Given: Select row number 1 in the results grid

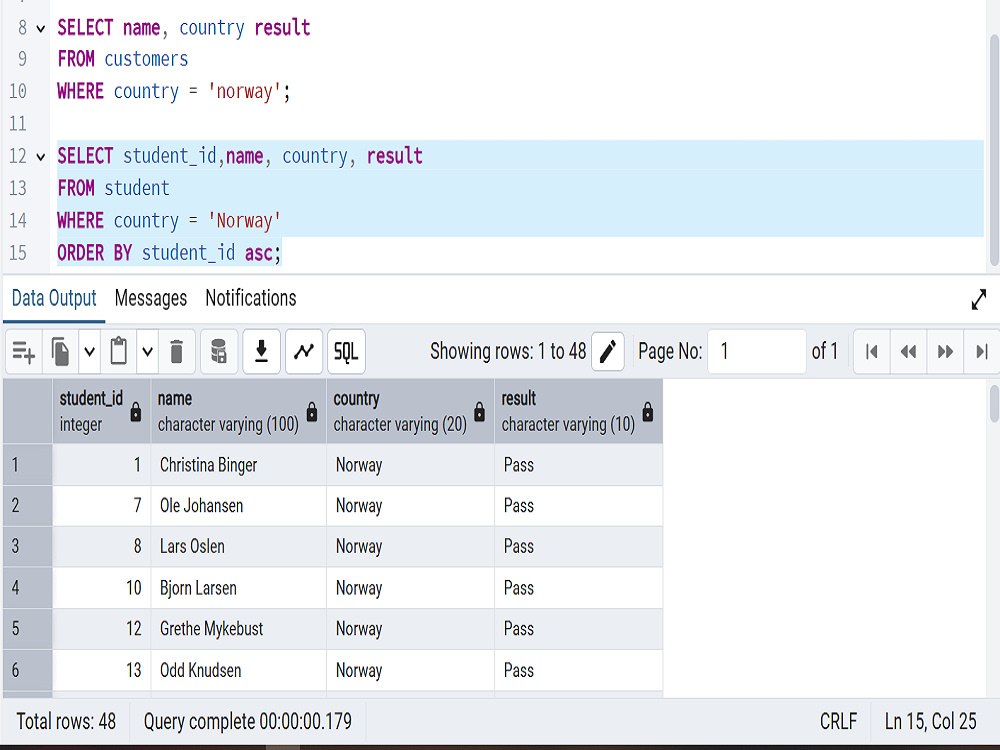Looking at the screenshot, I should [27, 465].
